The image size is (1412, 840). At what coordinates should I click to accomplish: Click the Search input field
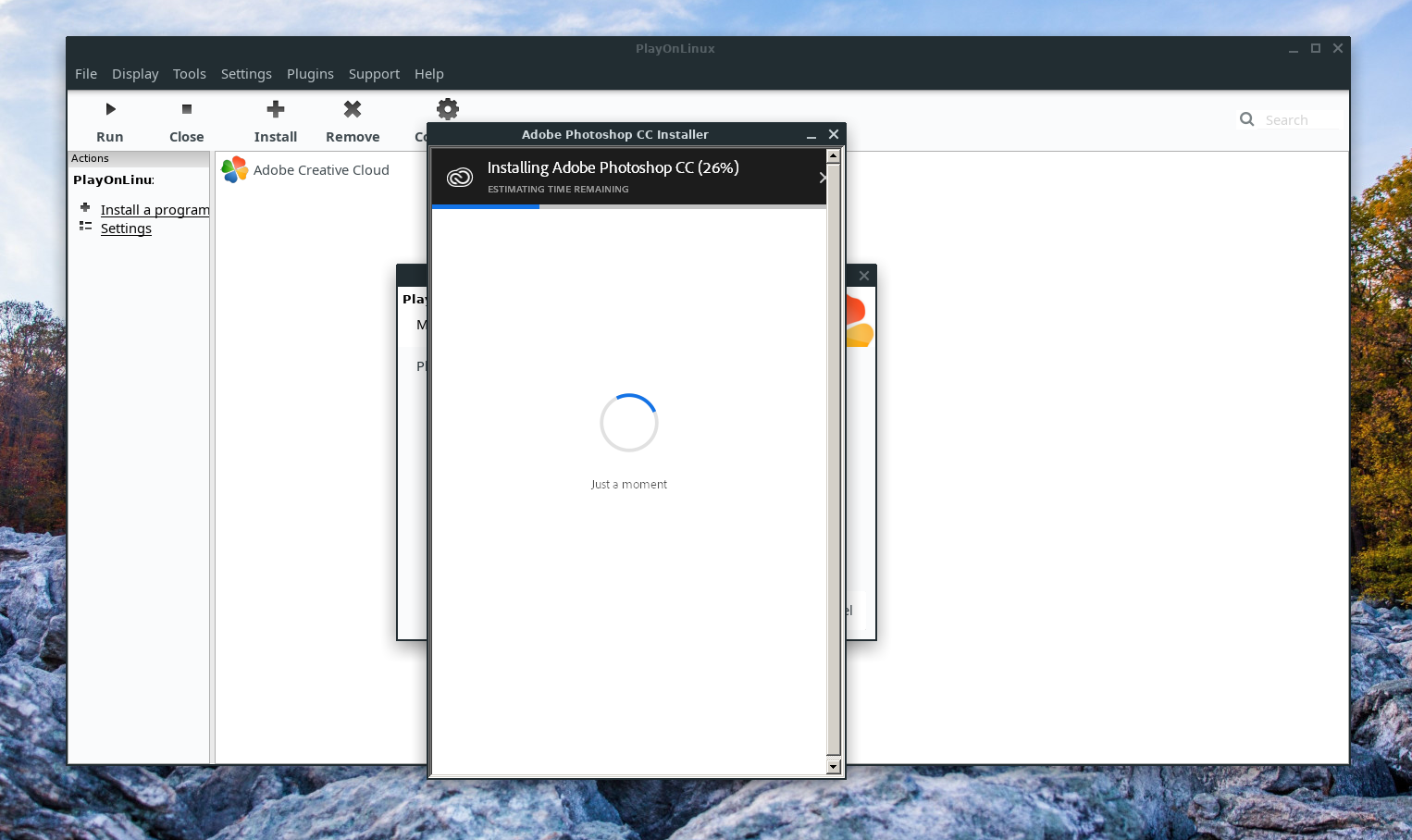[x=1303, y=120]
